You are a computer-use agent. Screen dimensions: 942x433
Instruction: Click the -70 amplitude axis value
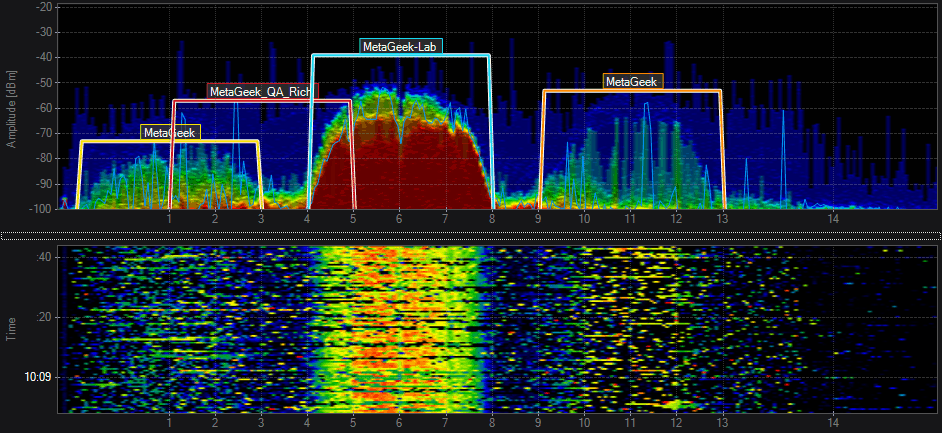44,133
